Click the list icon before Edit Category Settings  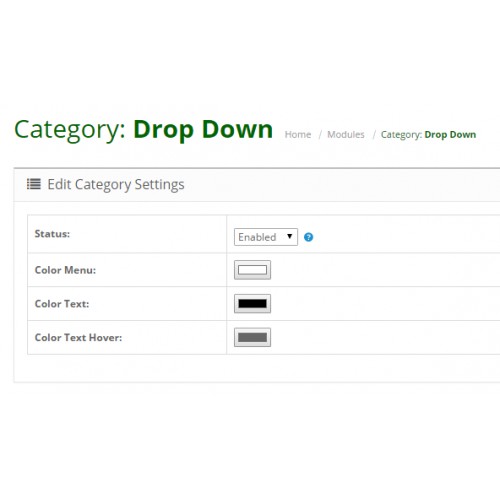[34, 184]
